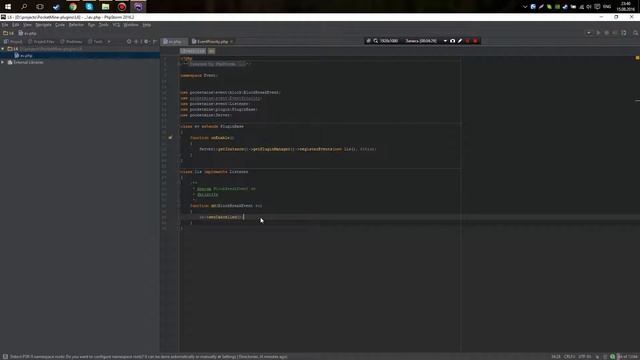Open the View menu
The image size is (640, 360).
coord(27,25)
